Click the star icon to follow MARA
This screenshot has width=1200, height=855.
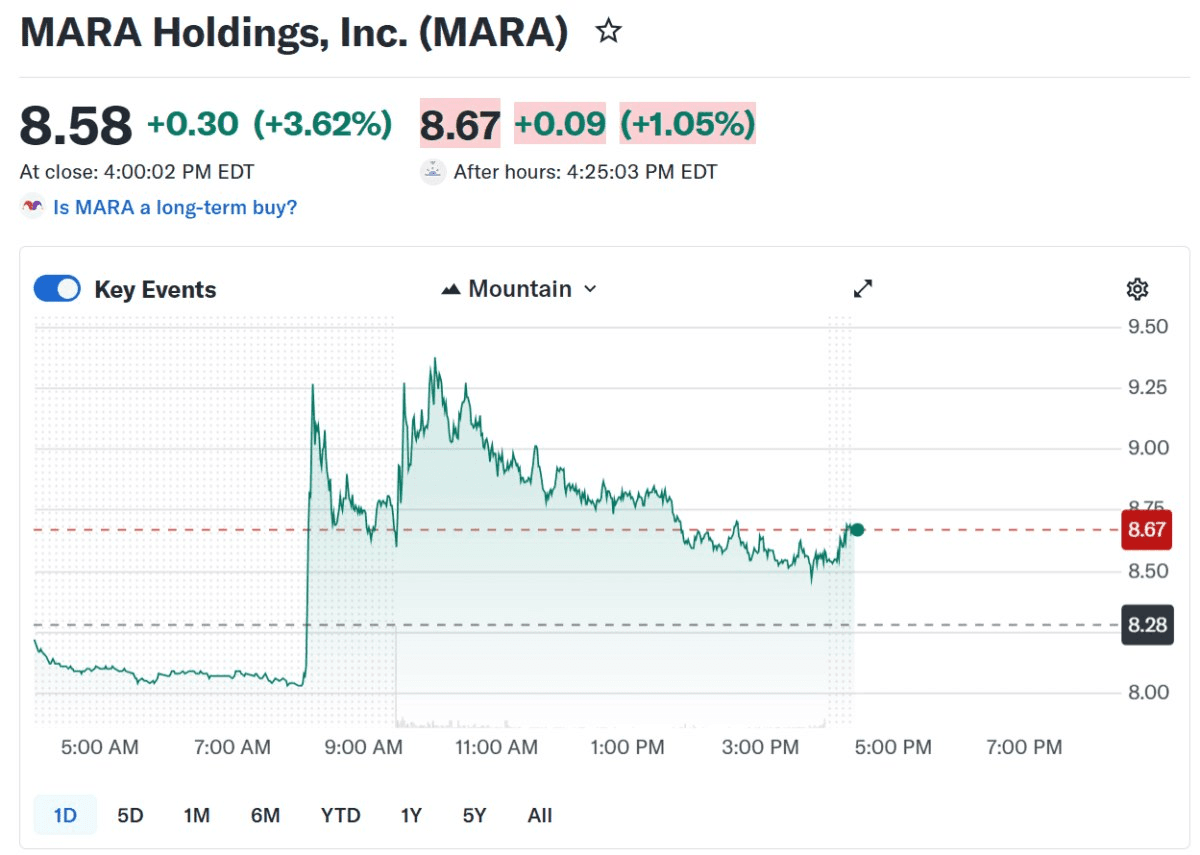608,32
